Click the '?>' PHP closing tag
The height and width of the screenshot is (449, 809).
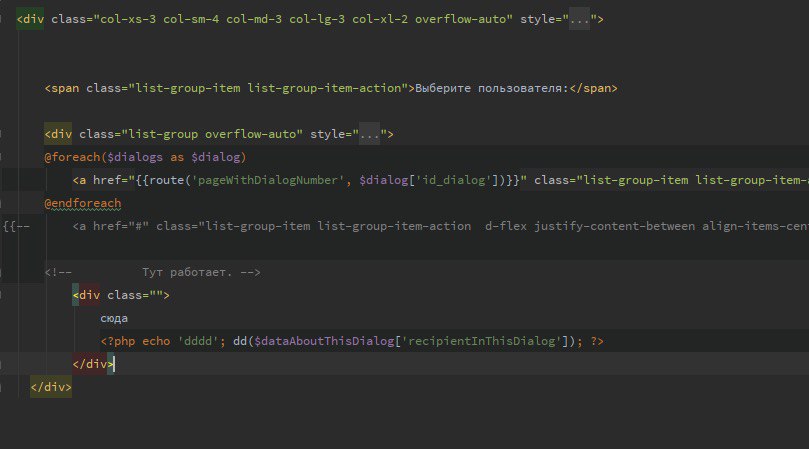[x=597, y=341]
